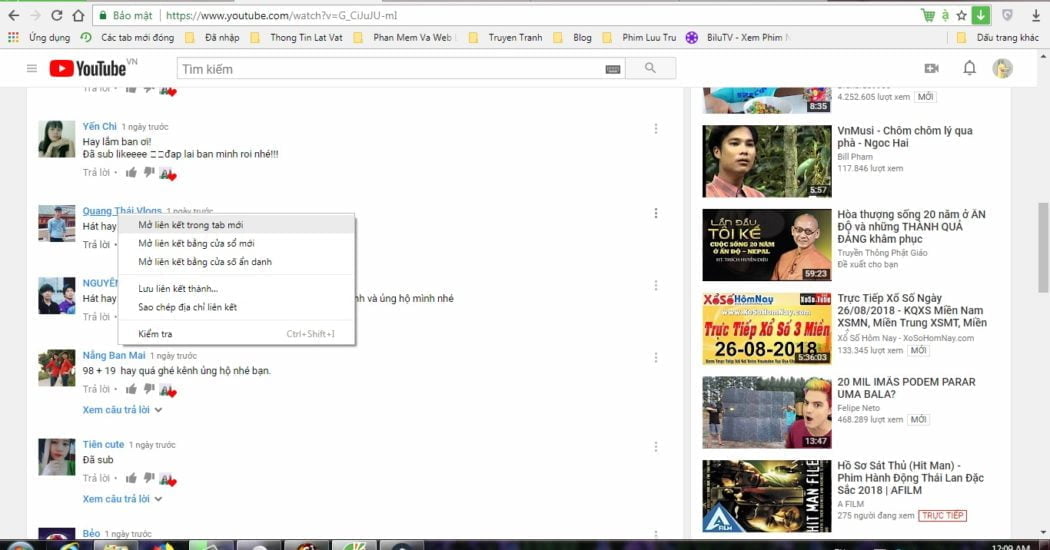Choose Sao chép địa chỉ liên kết
The width and height of the screenshot is (1050, 550).
tap(236, 307)
